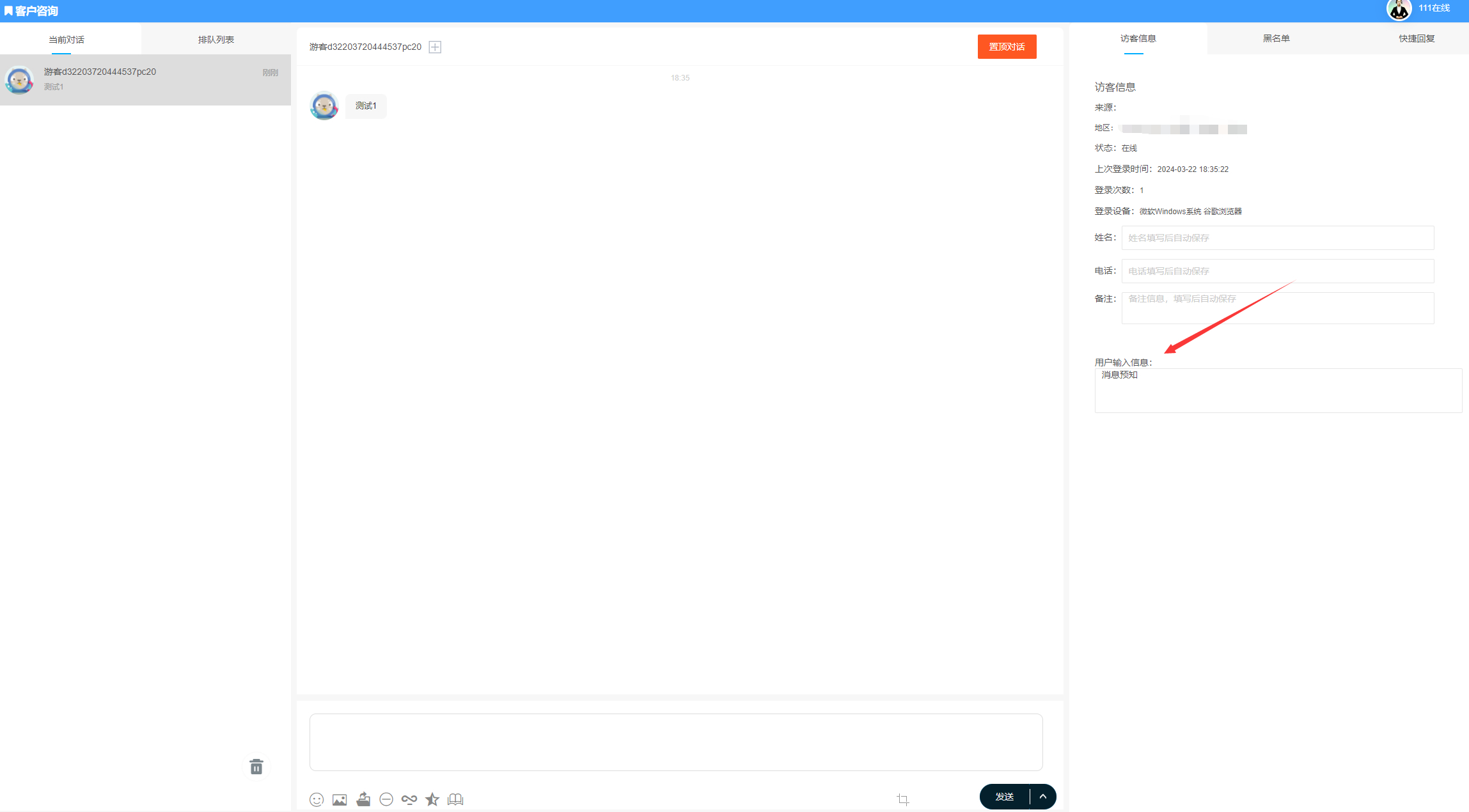Click the 直顶对话 orange button
This screenshot has height=812, width=1469.
pos(1007,47)
